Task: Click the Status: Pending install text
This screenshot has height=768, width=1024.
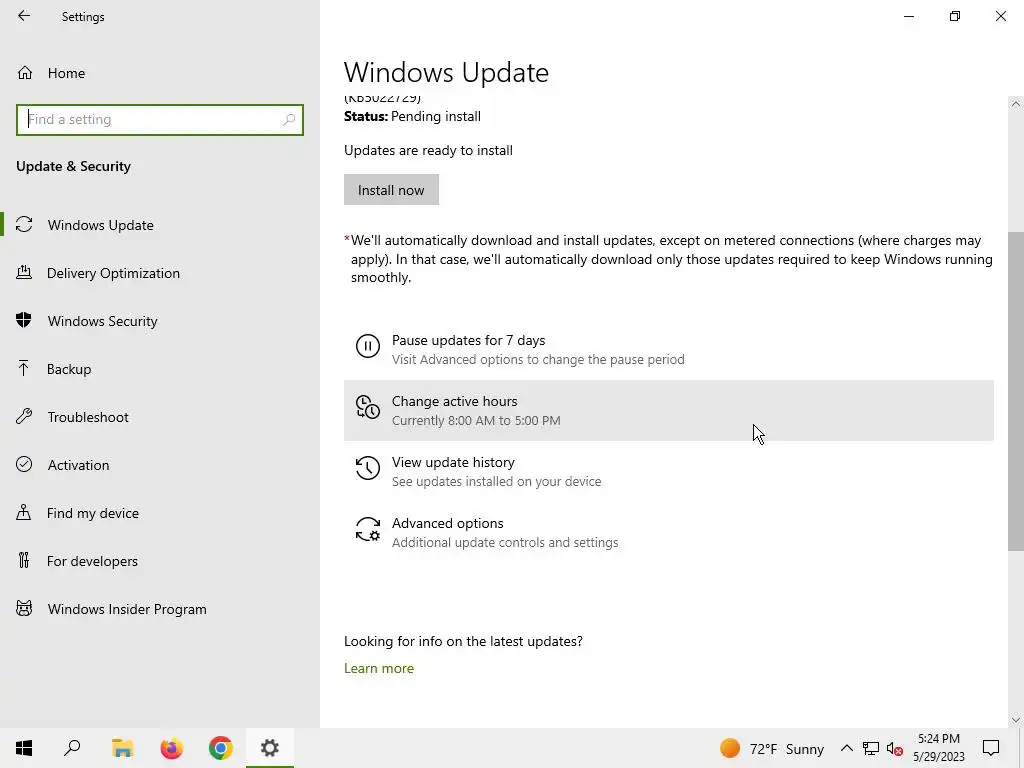Action: 412,116
